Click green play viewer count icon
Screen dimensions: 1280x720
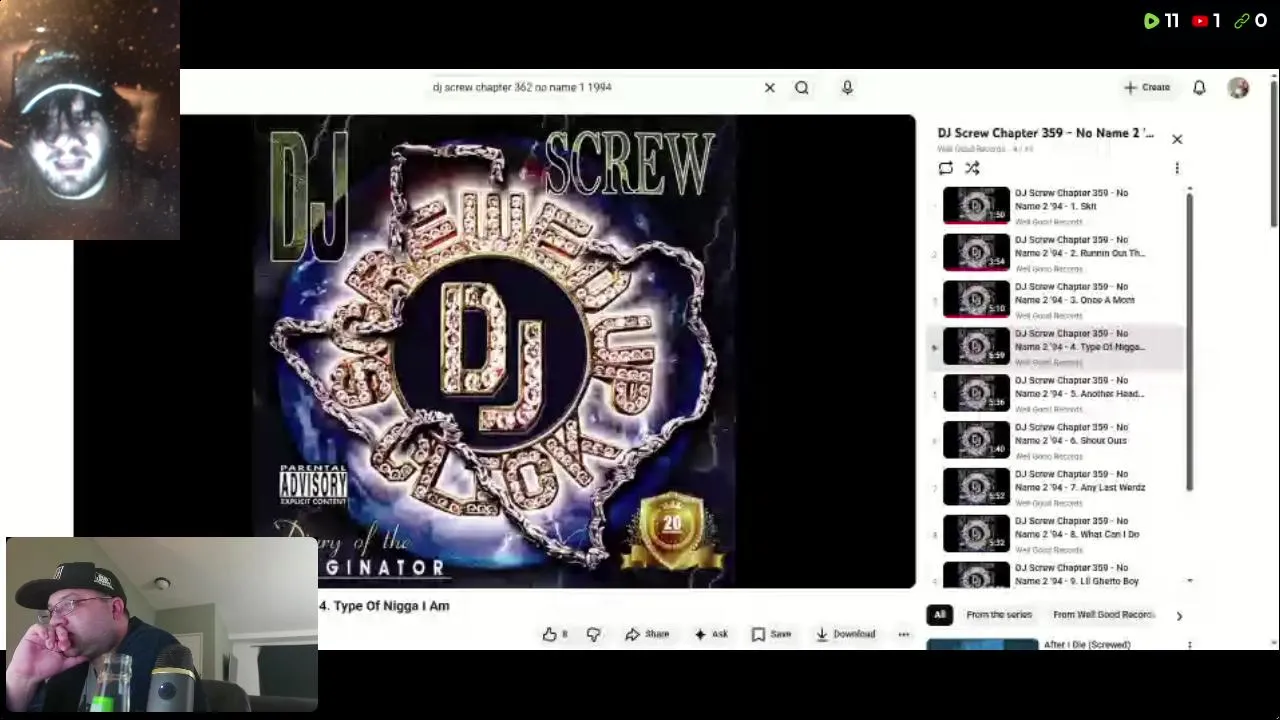[1151, 21]
